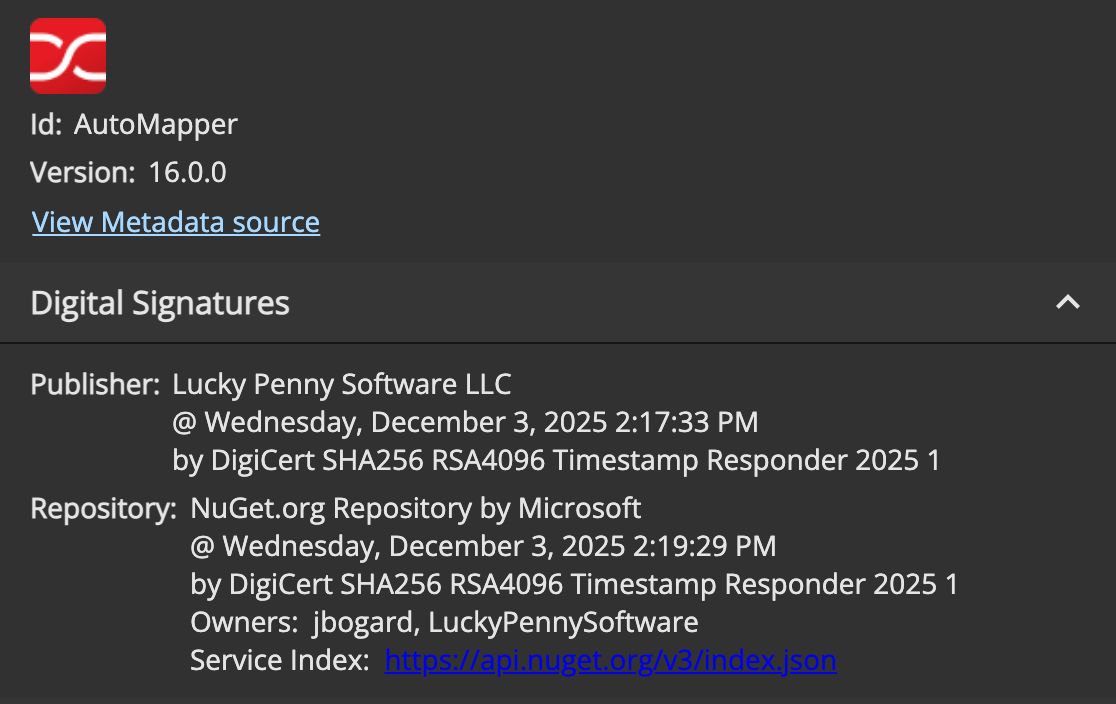This screenshot has height=704, width=1116.
Task: Click the Owners label
Action: tap(244, 622)
